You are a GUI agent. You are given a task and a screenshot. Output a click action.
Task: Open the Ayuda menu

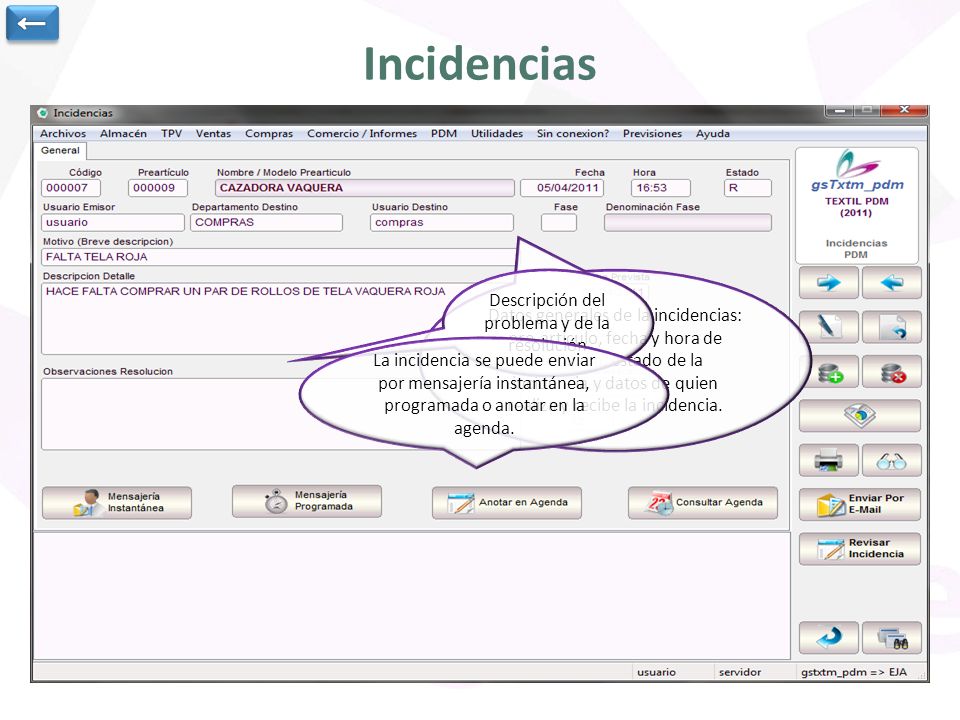713,133
